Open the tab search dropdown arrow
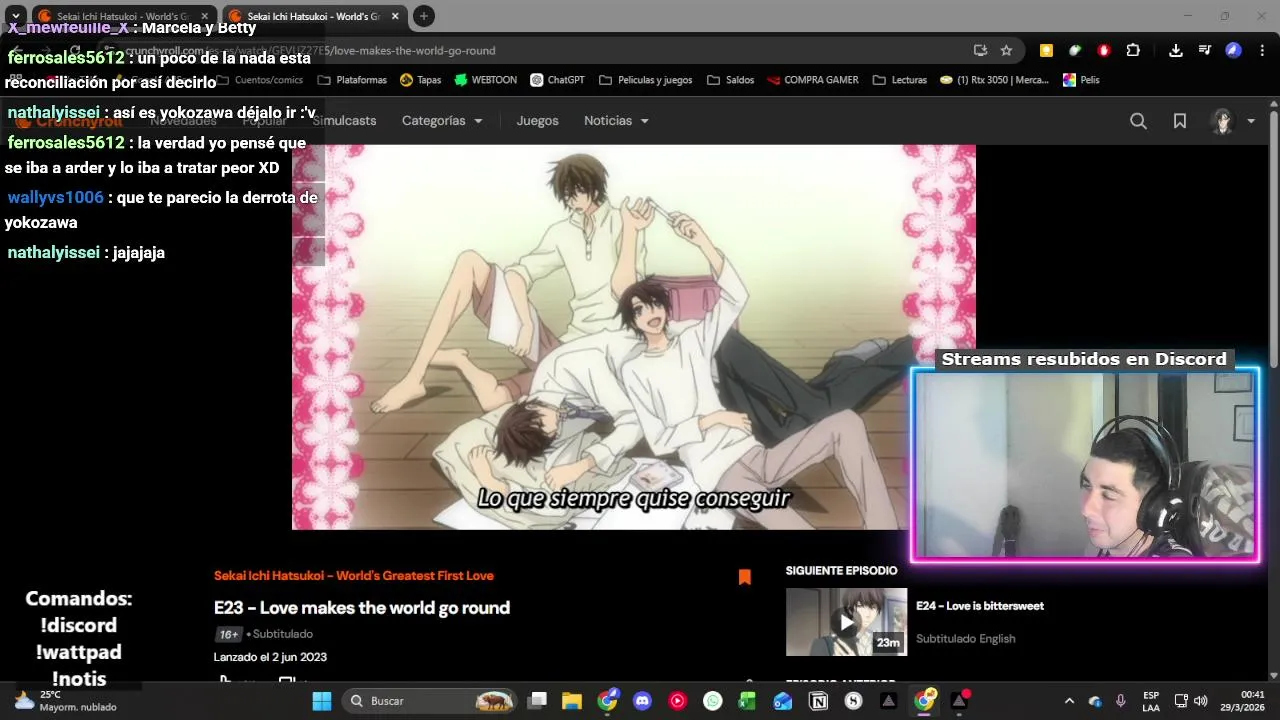 (x=15, y=16)
